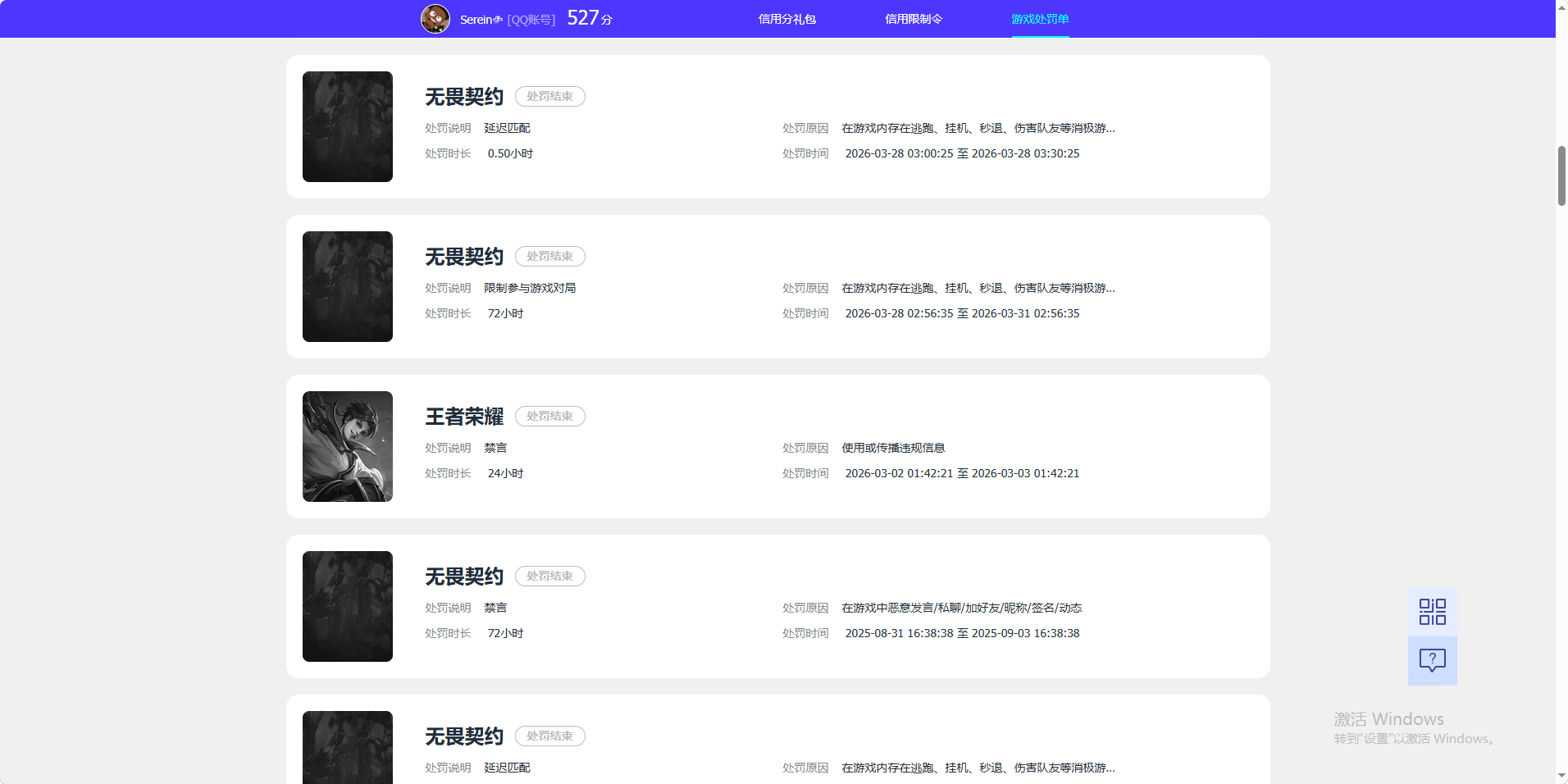Click 禁言 in the 王者荣耀 card

[x=495, y=448]
